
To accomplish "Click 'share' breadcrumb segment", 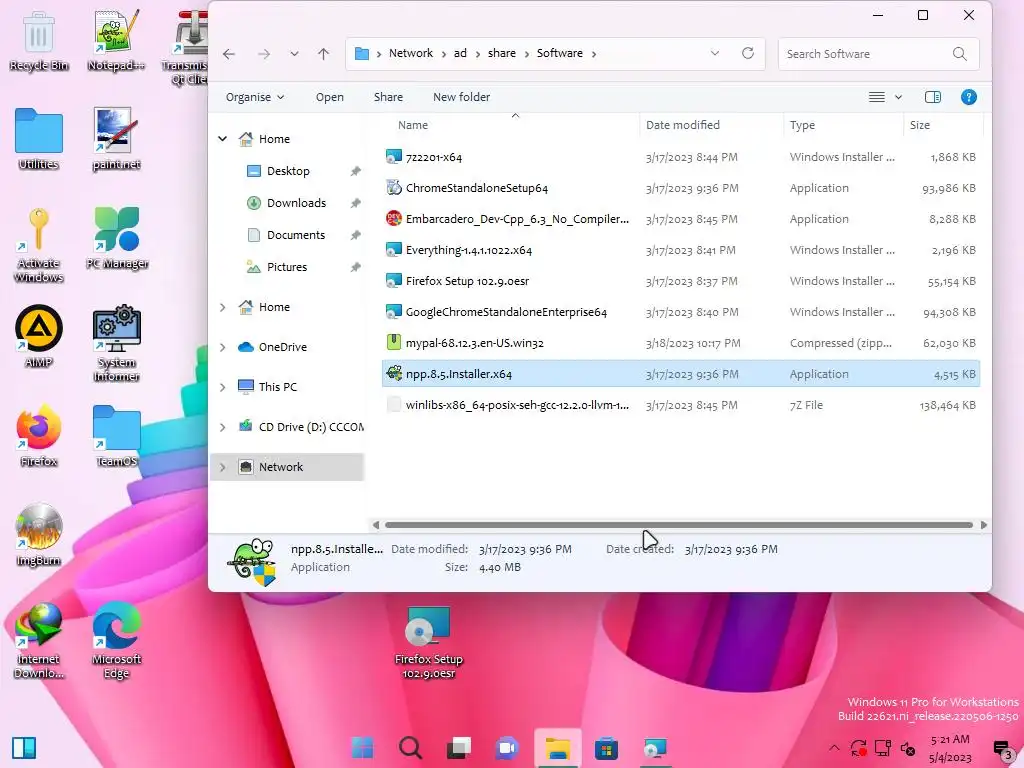I will (502, 54).
